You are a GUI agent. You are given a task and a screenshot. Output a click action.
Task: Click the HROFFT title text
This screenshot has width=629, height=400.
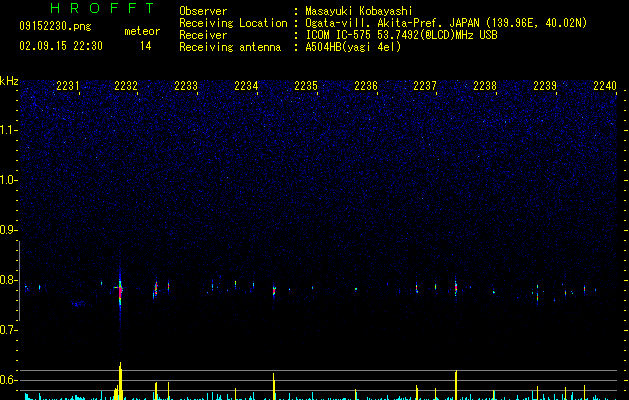pyautogui.click(x=103, y=8)
